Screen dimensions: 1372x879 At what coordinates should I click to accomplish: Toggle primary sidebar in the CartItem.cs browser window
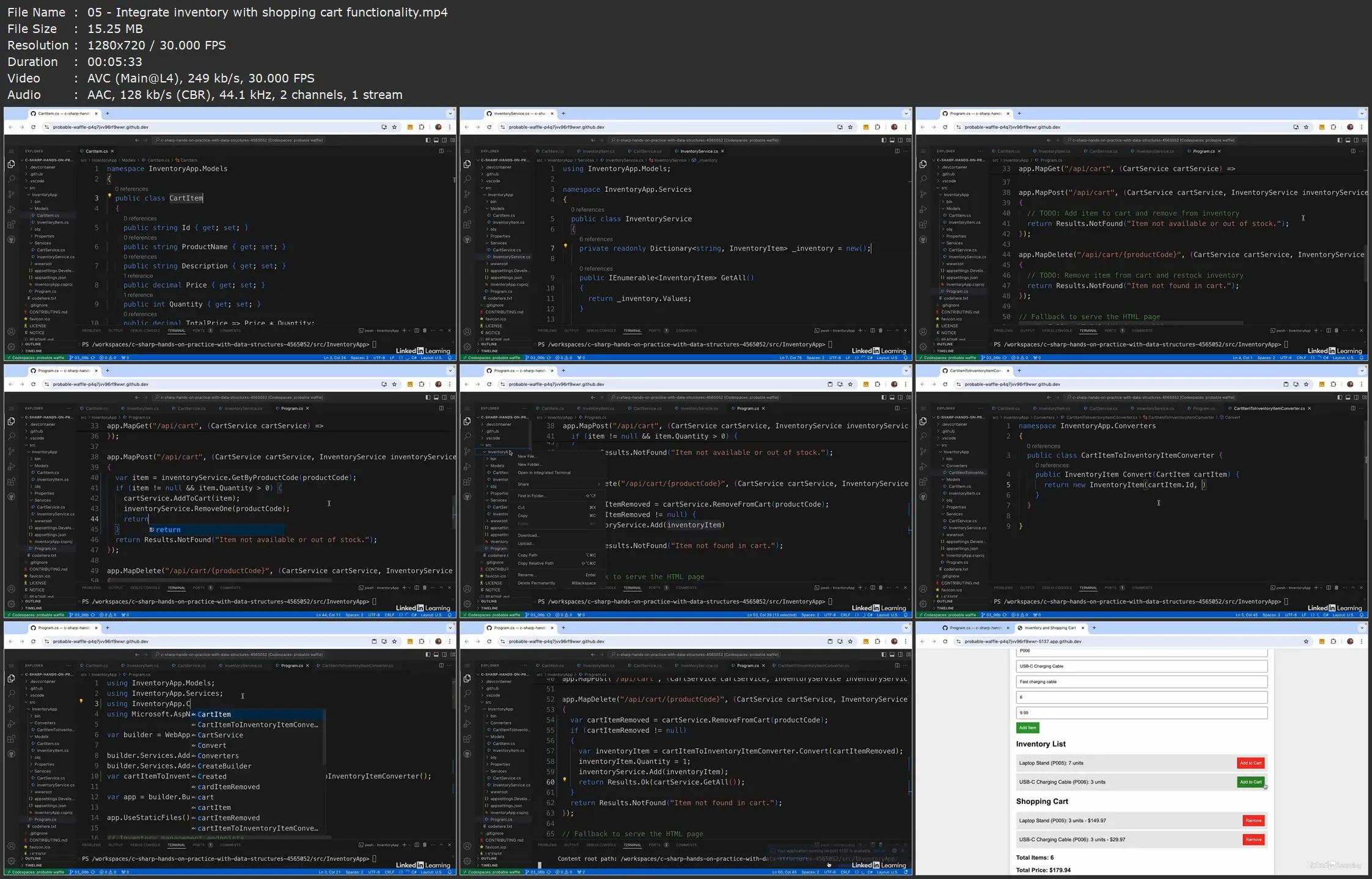427,140
